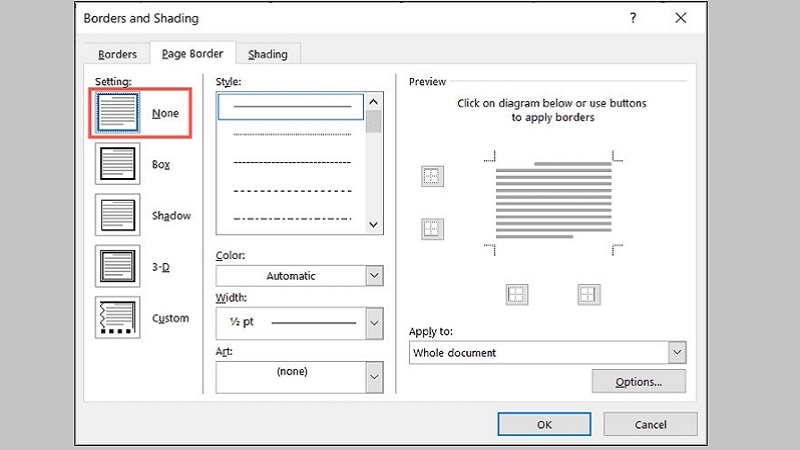The height and width of the screenshot is (450, 800).
Task: Select the dotted line in Style list
Action: point(291,133)
